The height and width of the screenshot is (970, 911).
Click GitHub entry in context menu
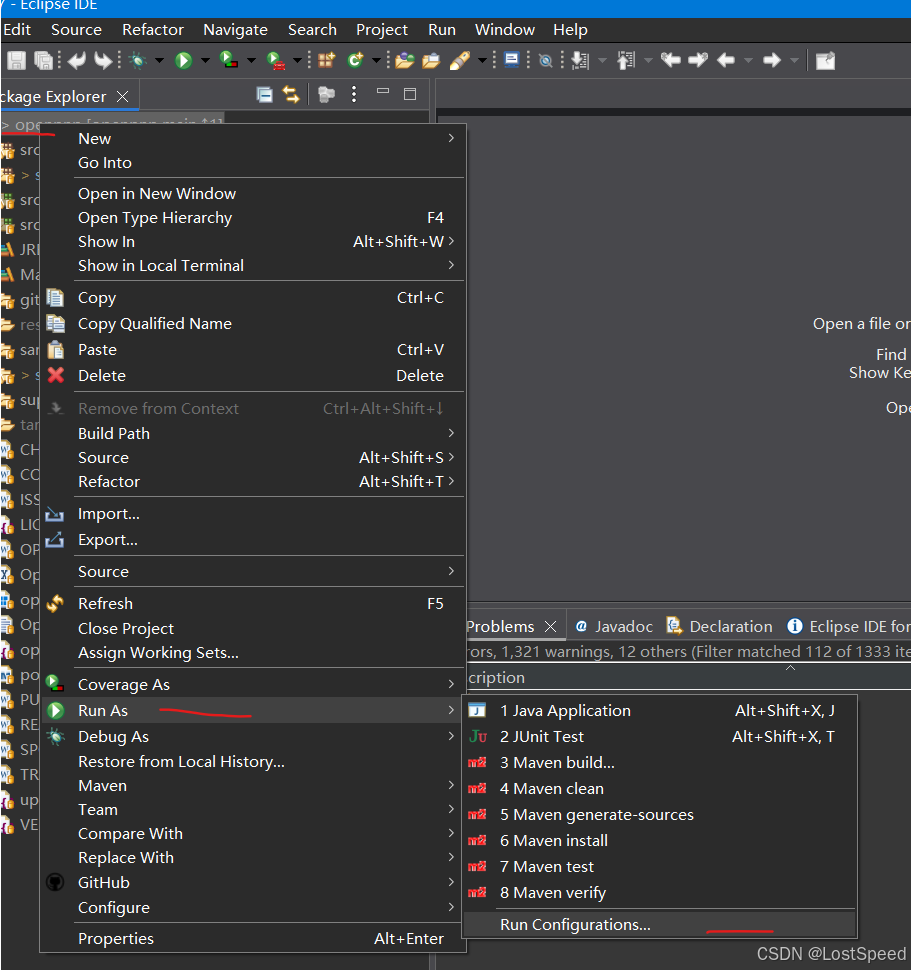252,882
